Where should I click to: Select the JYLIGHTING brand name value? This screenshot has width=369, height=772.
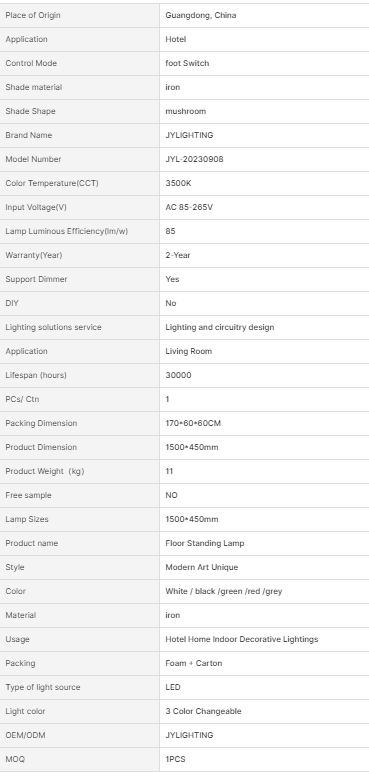coord(189,135)
